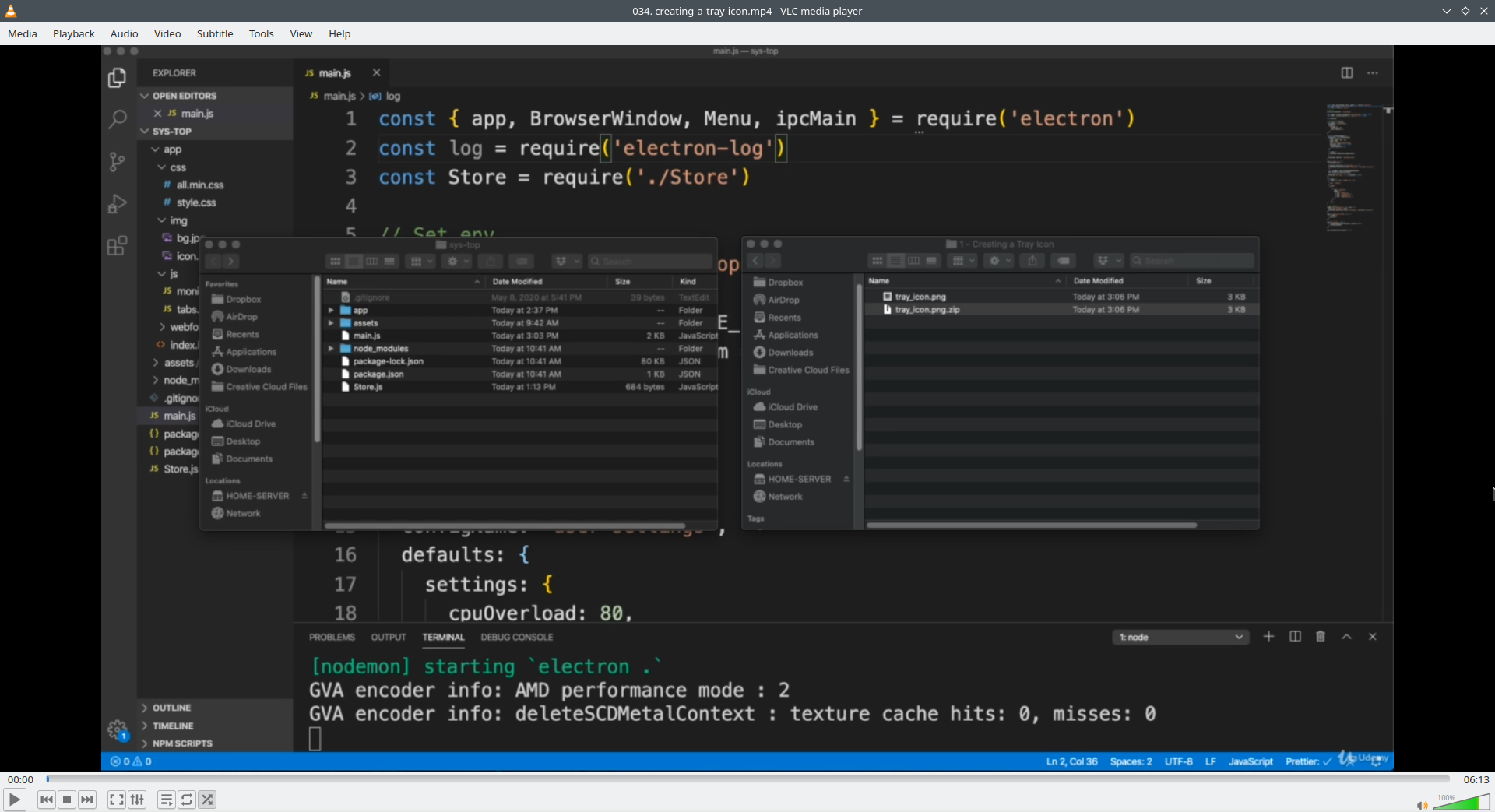Click line 3 'const Store' in the editor
Screen dimensions: 1495x812
565,178
